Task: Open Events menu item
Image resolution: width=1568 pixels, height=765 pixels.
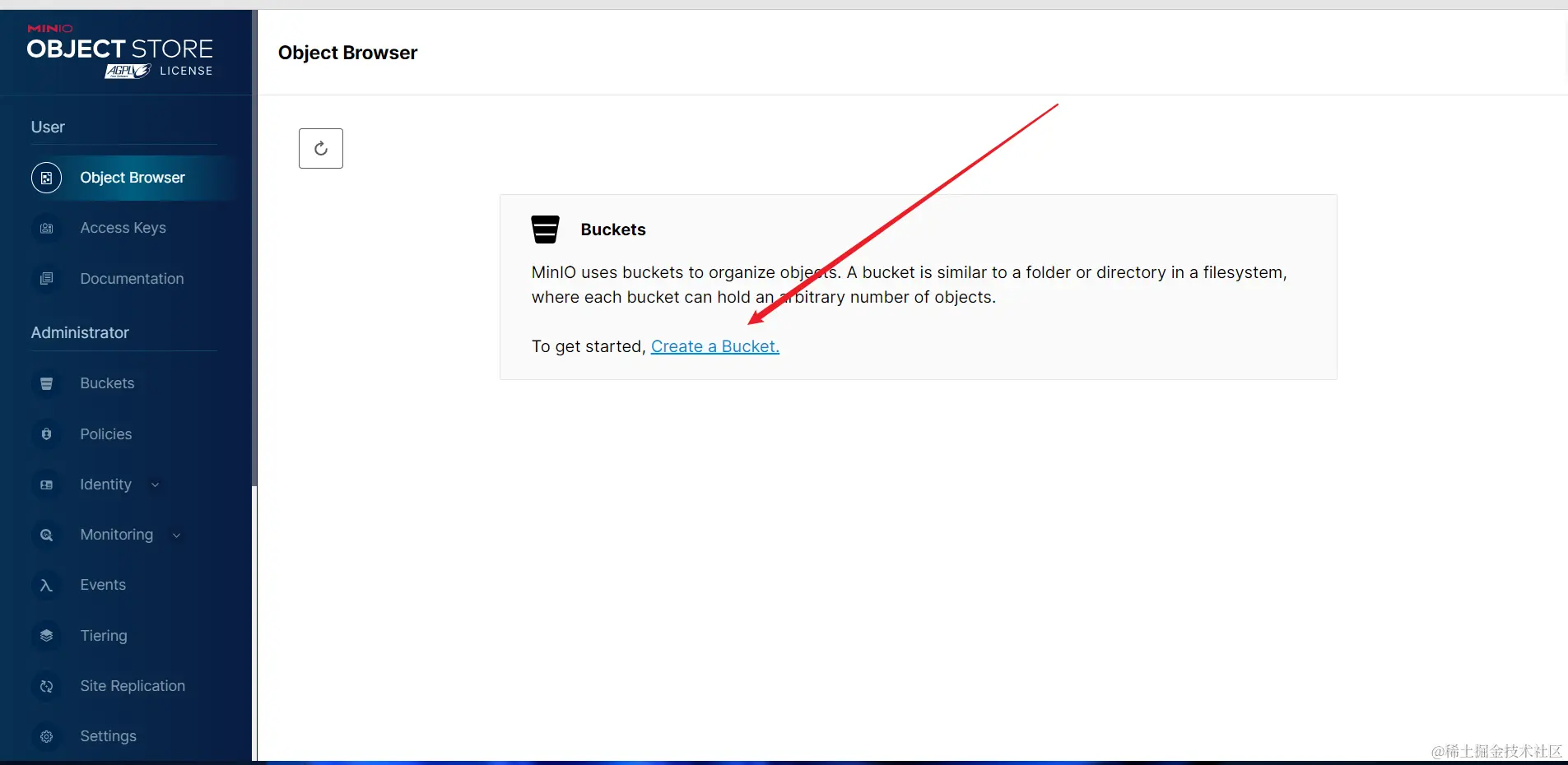Action: tap(104, 585)
